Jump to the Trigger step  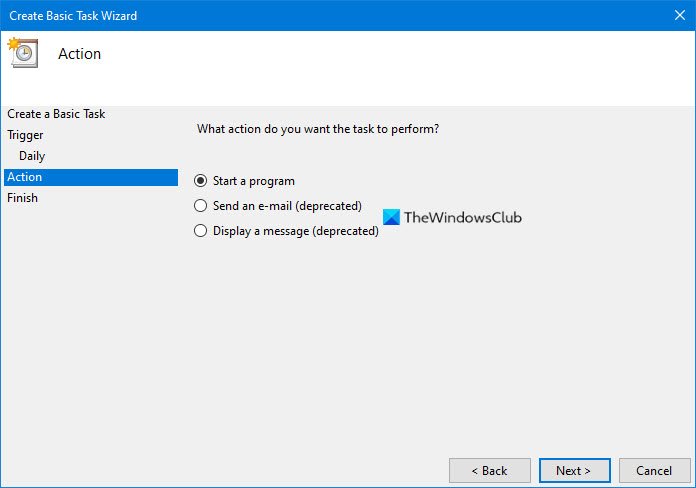[x=25, y=135]
